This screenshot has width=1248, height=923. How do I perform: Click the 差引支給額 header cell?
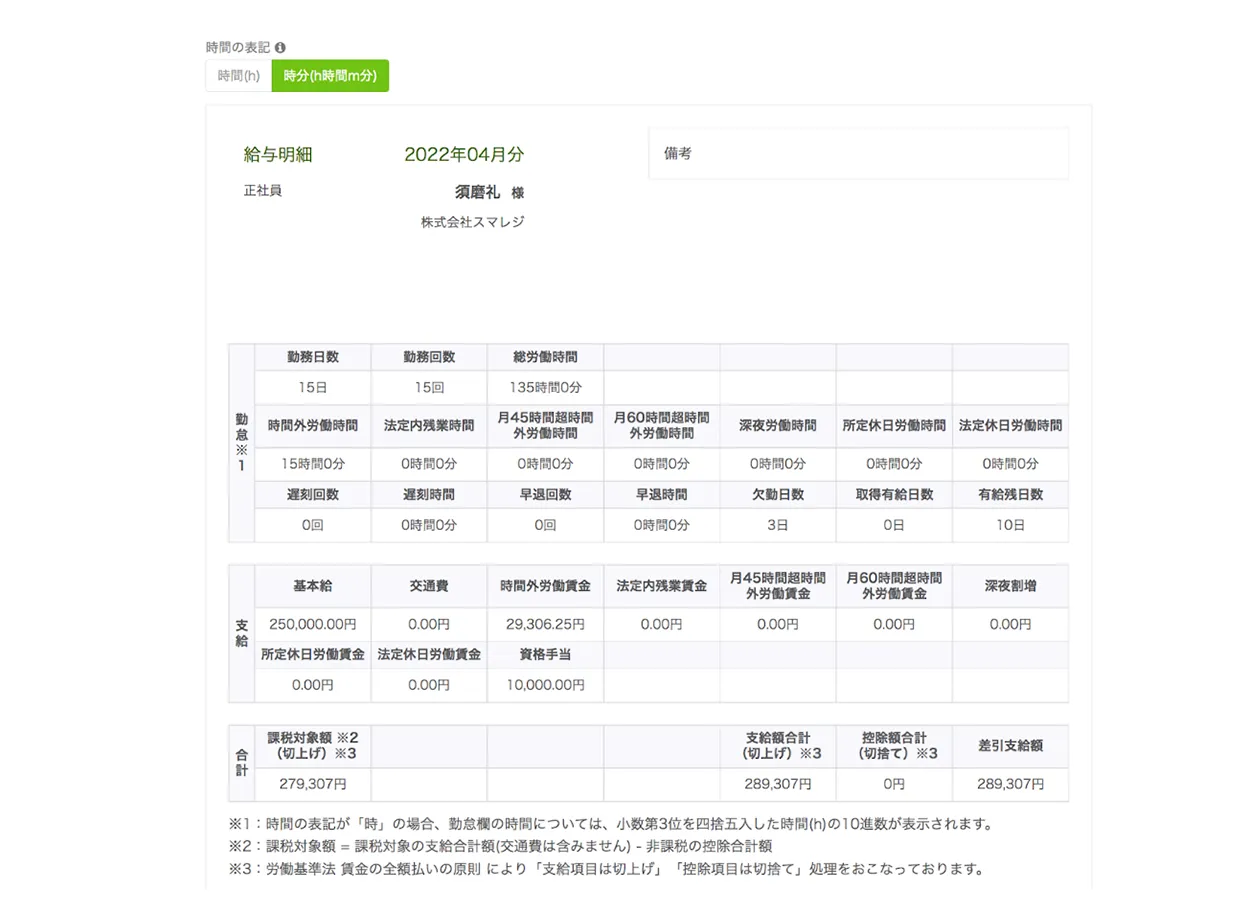tap(1010, 746)
